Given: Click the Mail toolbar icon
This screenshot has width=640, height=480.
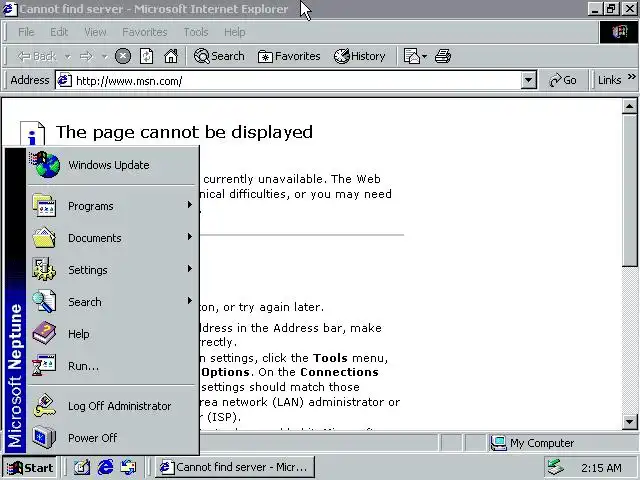Looking at the screenshot, I should (x=411, y=56).
